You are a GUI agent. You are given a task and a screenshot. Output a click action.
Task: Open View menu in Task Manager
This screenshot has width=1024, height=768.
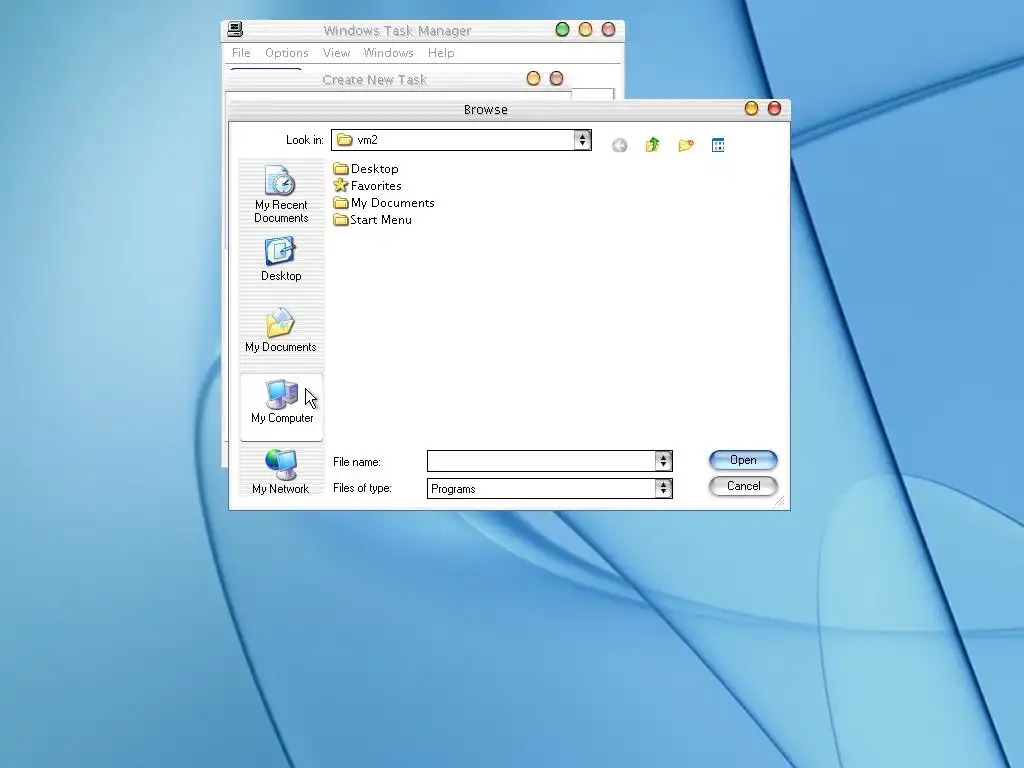tap(336, 53)
